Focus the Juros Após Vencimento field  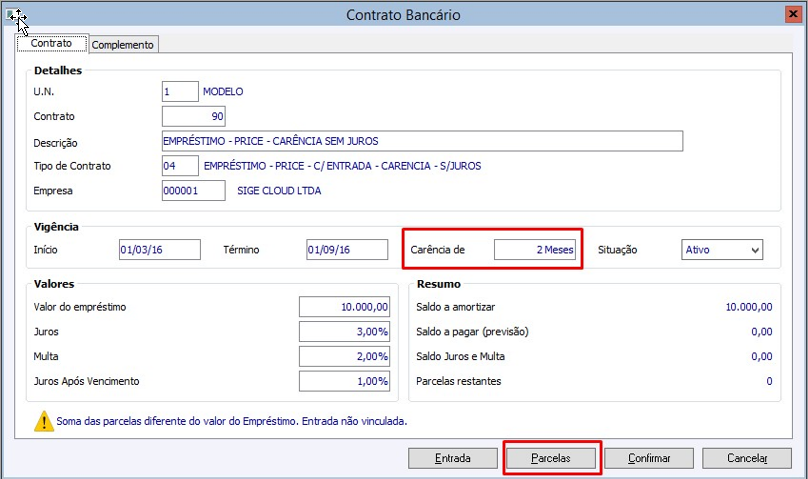coord(344,381)
